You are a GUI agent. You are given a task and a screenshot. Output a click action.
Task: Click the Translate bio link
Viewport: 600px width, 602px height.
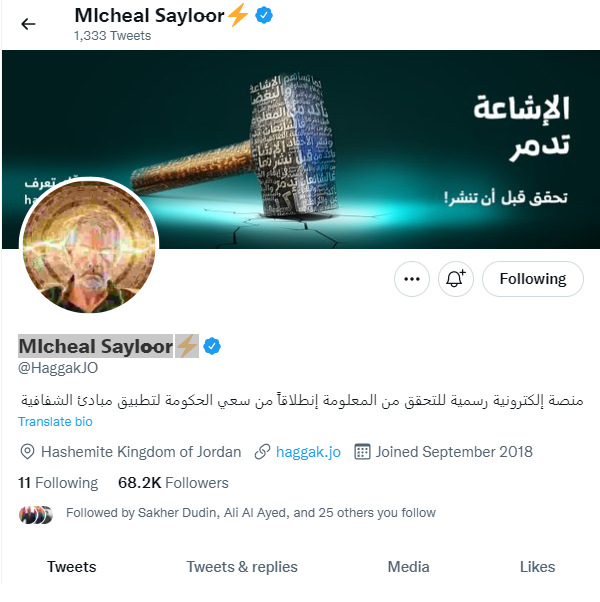[x=55, y=422]
